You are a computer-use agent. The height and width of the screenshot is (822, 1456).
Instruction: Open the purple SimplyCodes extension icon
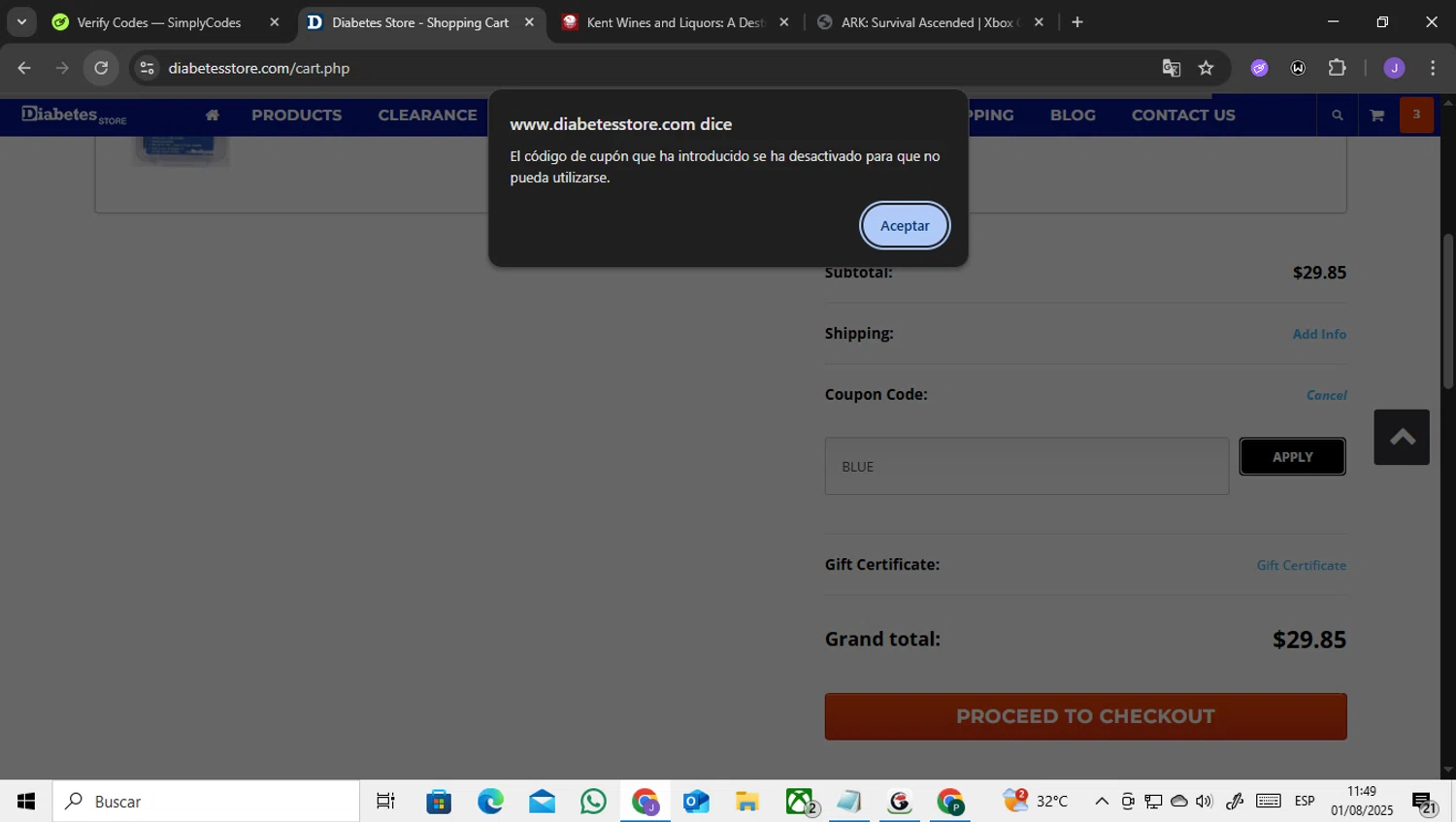point(1259,68)
